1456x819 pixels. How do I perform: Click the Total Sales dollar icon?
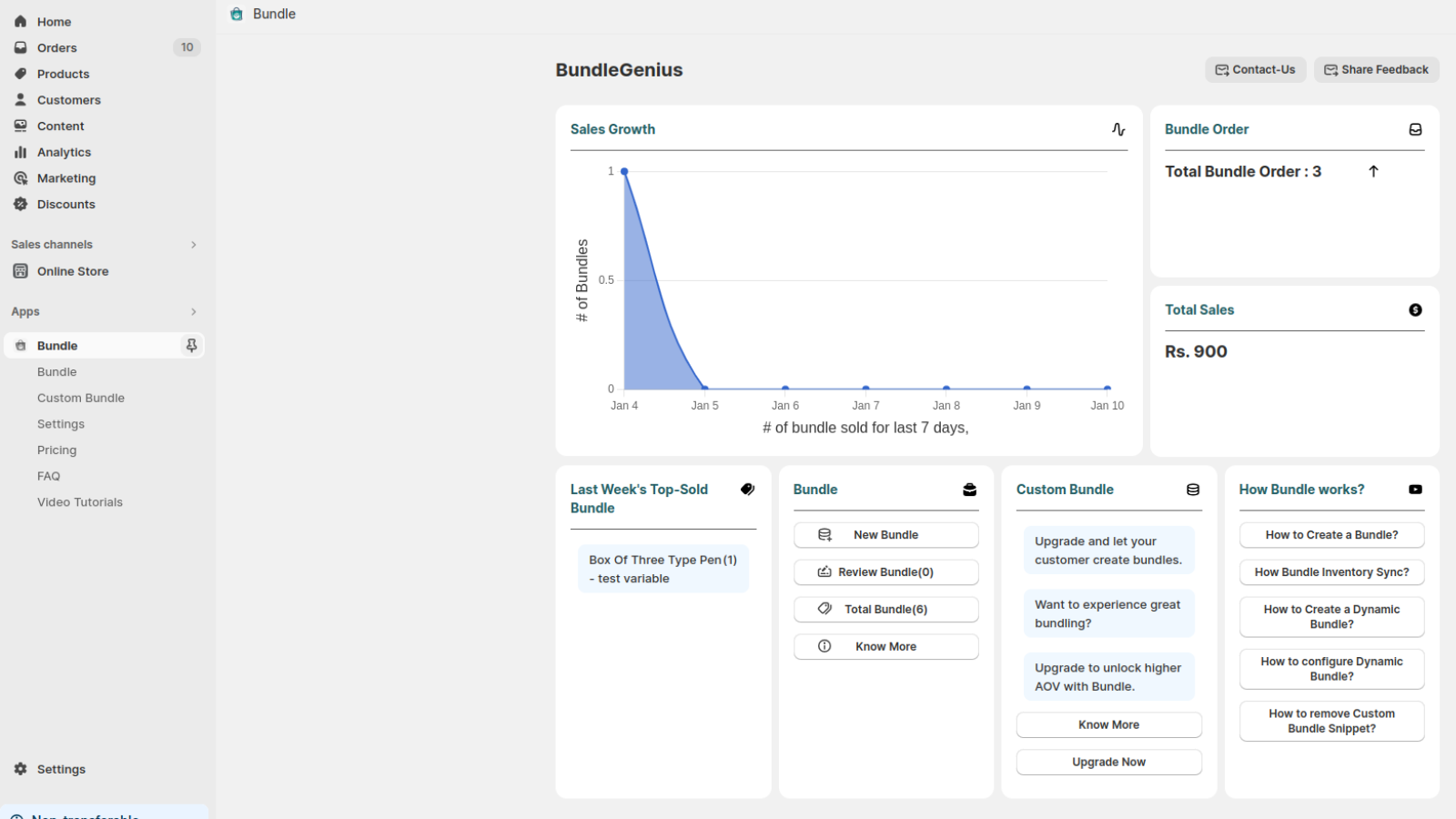coord(1416,310)
